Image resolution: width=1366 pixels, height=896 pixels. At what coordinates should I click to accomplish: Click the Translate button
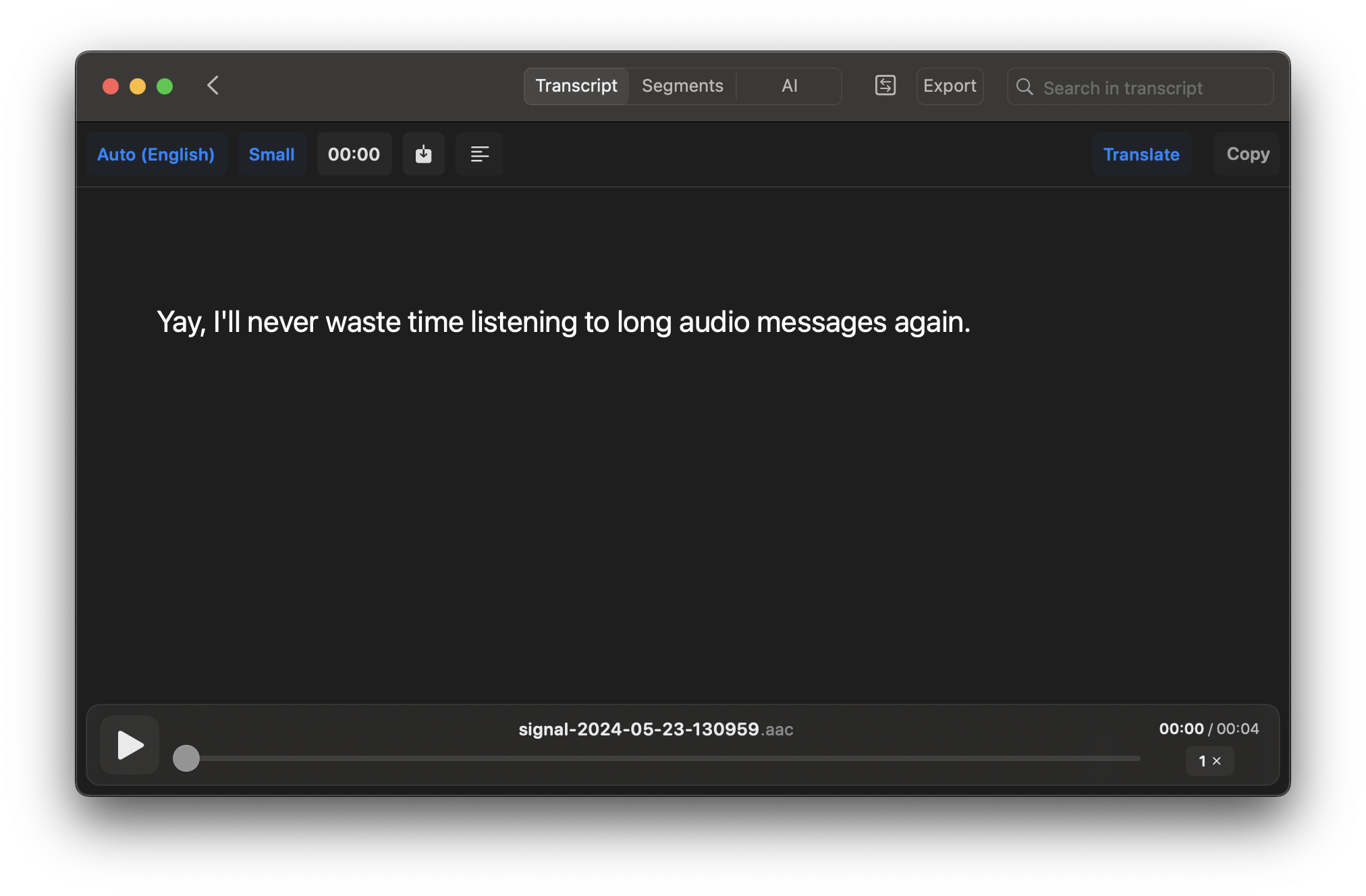[x=1141, y=155]
